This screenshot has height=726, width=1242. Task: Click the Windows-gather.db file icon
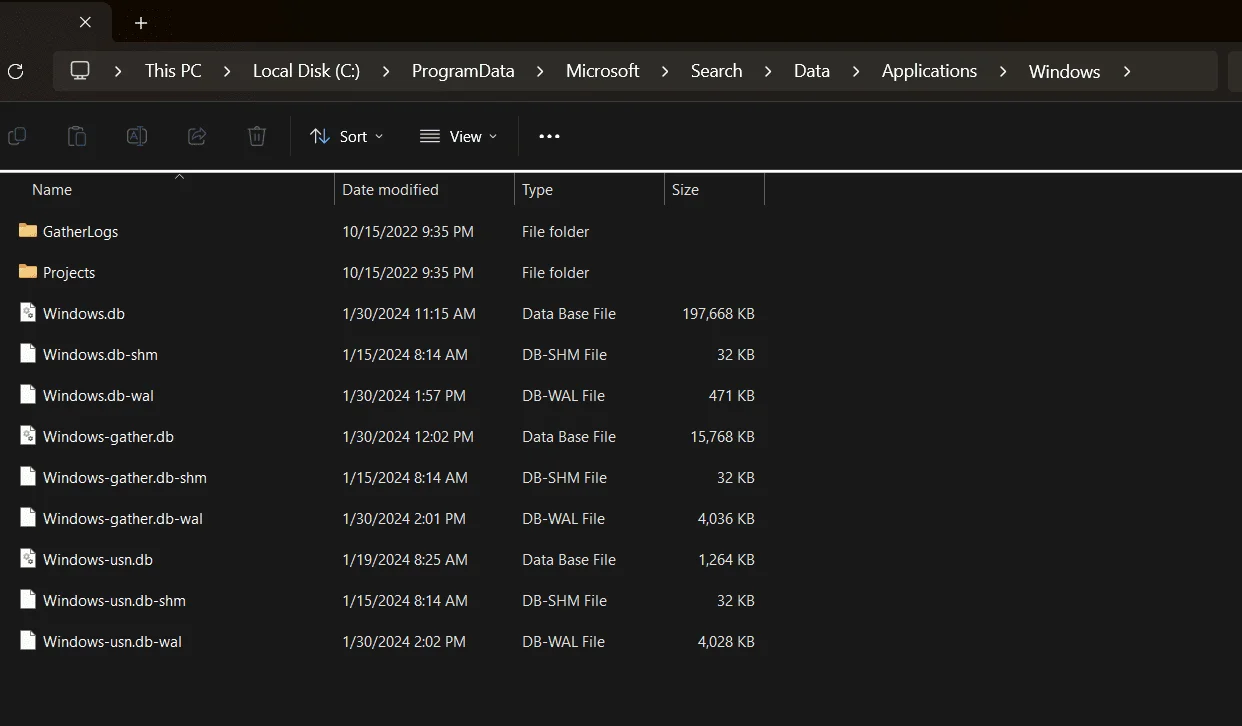click(28, 435)
